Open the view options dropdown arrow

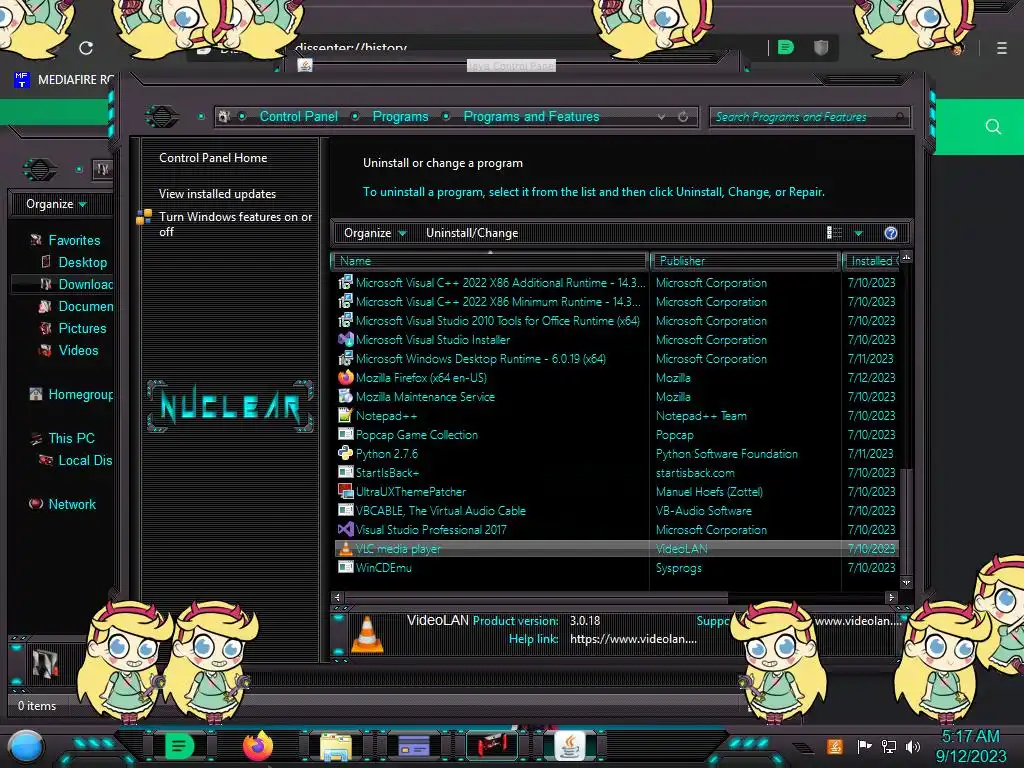pyautogui.click(x=859, y=233)
